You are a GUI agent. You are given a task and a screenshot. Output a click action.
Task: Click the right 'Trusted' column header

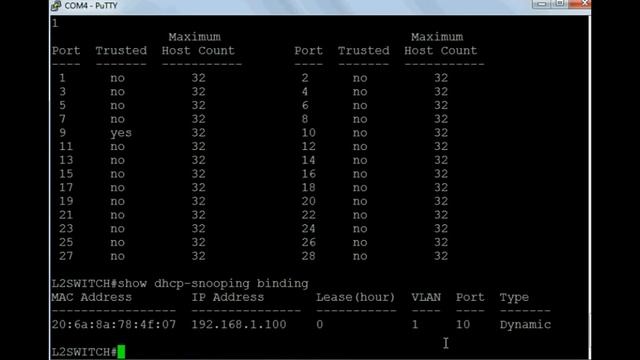tap(364, 51)
